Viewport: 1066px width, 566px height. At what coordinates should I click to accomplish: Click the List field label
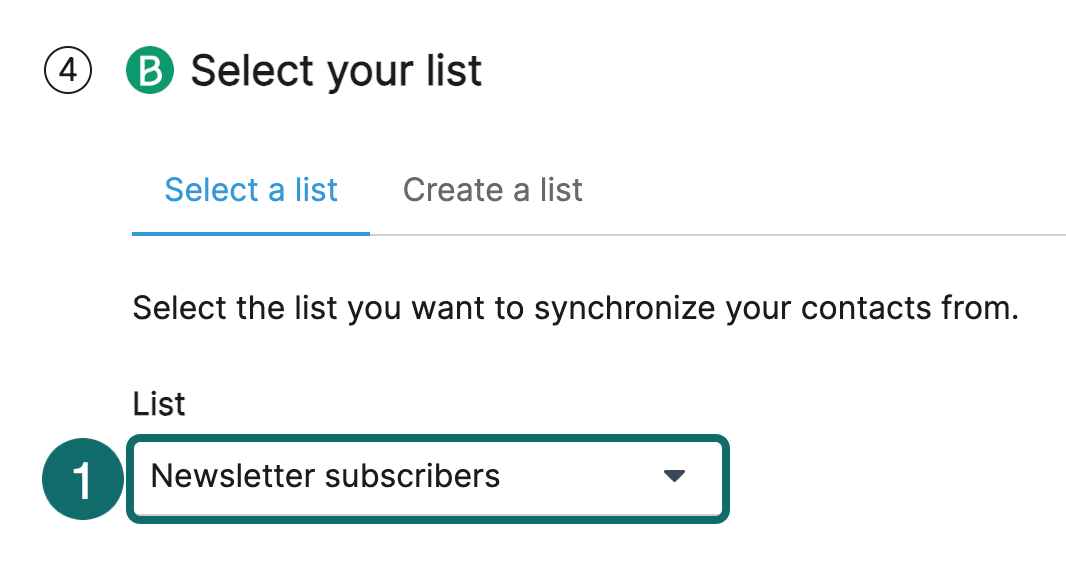click(159, 404)
